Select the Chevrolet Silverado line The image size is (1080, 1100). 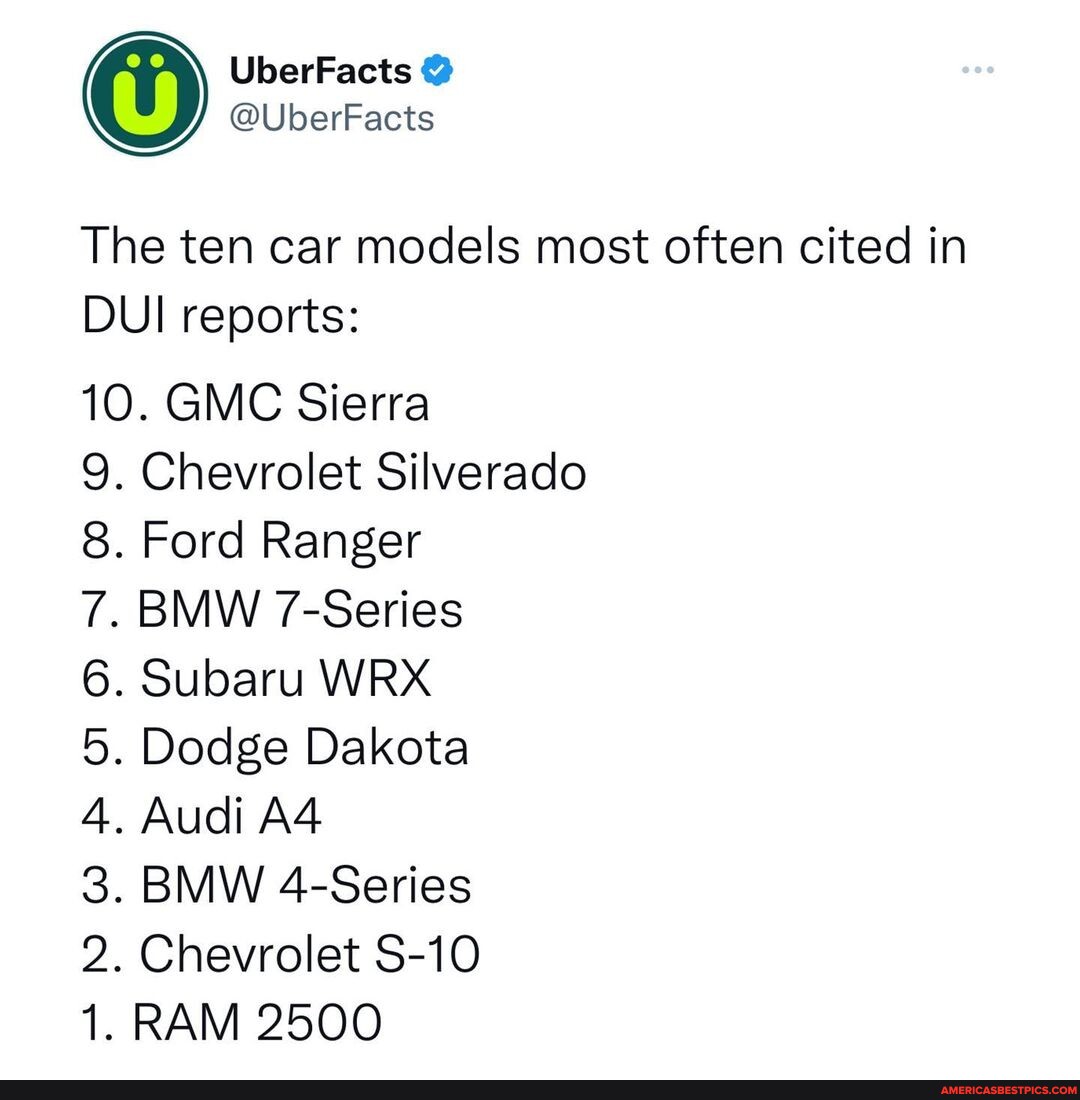(332, 472)
